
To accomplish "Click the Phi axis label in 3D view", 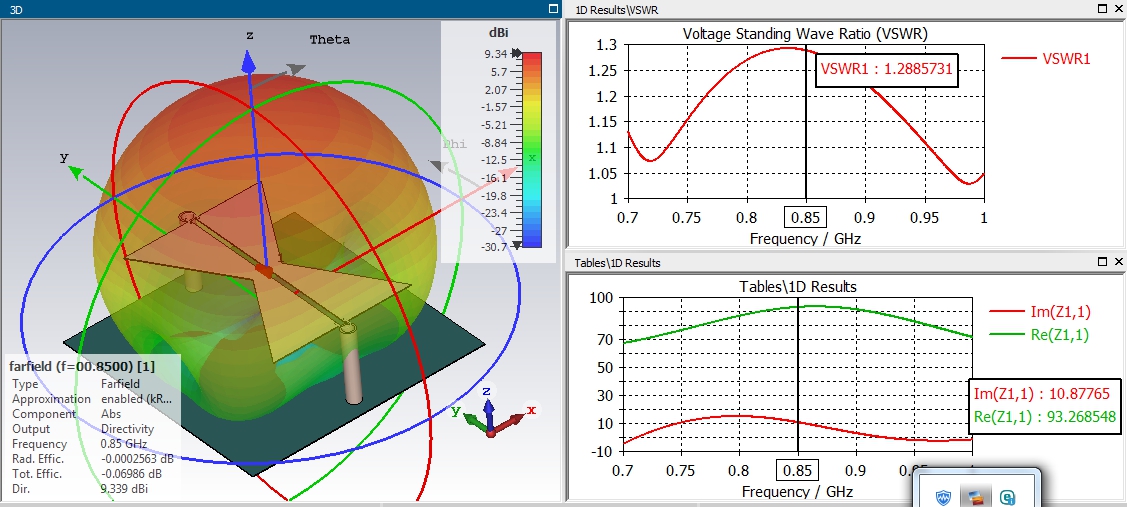I will tap(454, 144).
